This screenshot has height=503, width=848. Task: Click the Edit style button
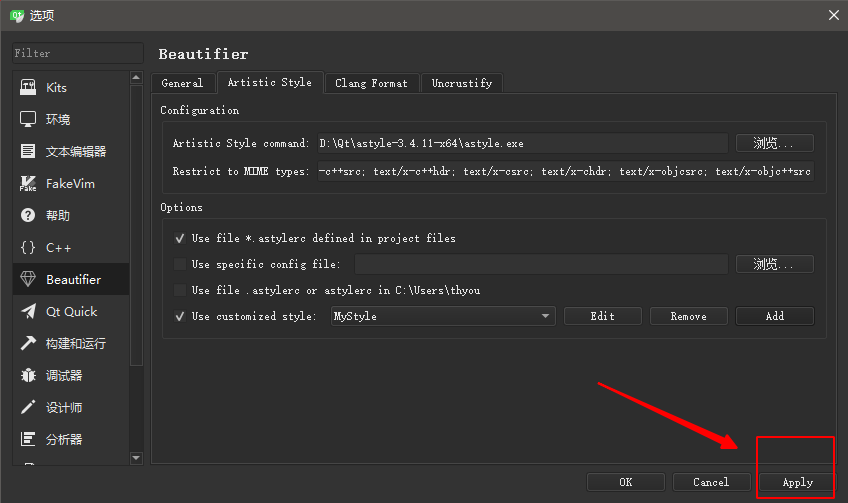pyautogui.click(x=602, y=316)
